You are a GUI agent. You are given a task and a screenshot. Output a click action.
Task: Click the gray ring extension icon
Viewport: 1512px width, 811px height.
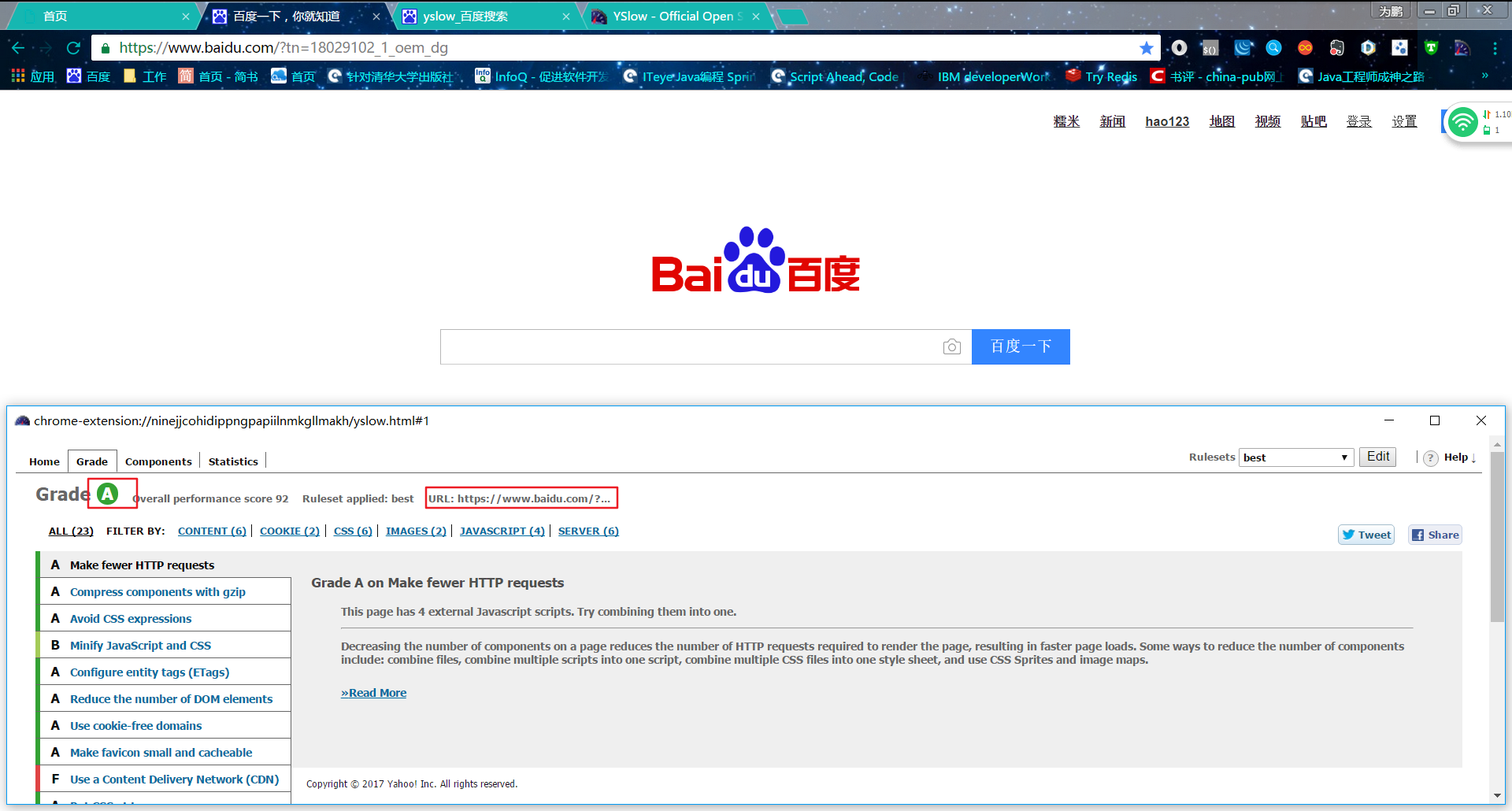[1179, 48]
